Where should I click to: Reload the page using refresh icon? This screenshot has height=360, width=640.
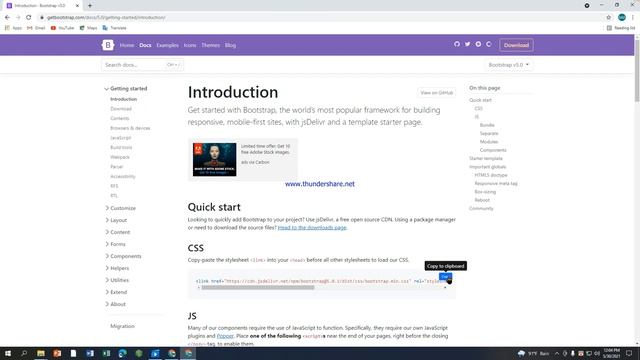(x=29, y=18)
